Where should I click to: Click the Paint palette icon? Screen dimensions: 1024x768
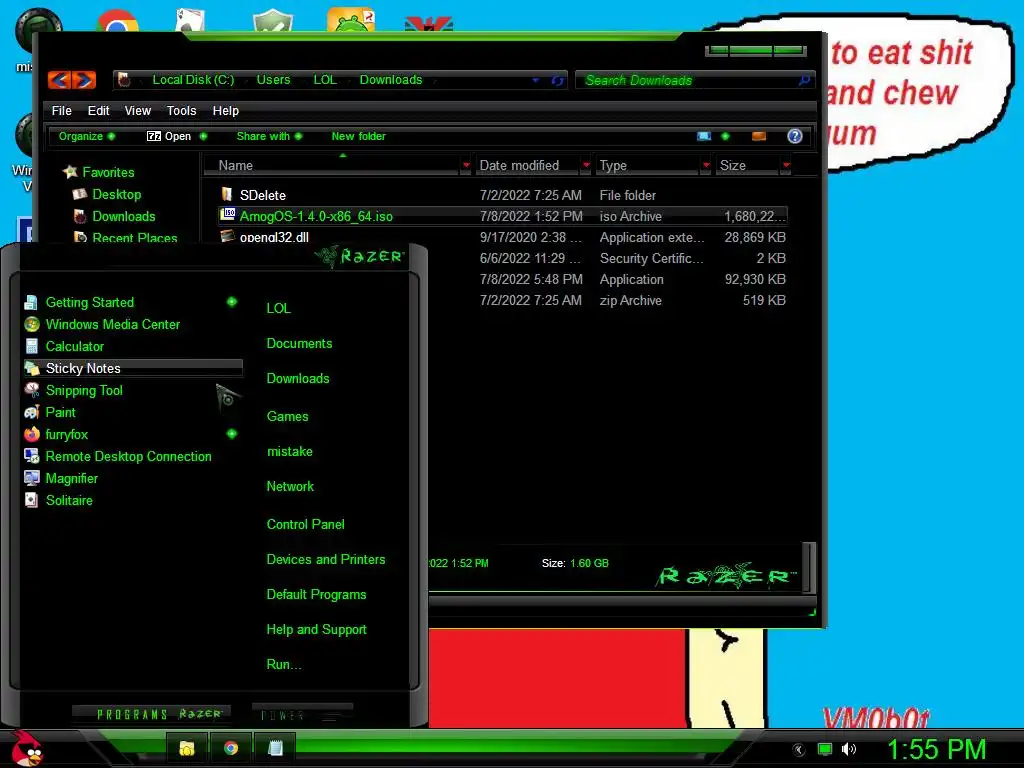pyautogui.click(x=31, y=412)
